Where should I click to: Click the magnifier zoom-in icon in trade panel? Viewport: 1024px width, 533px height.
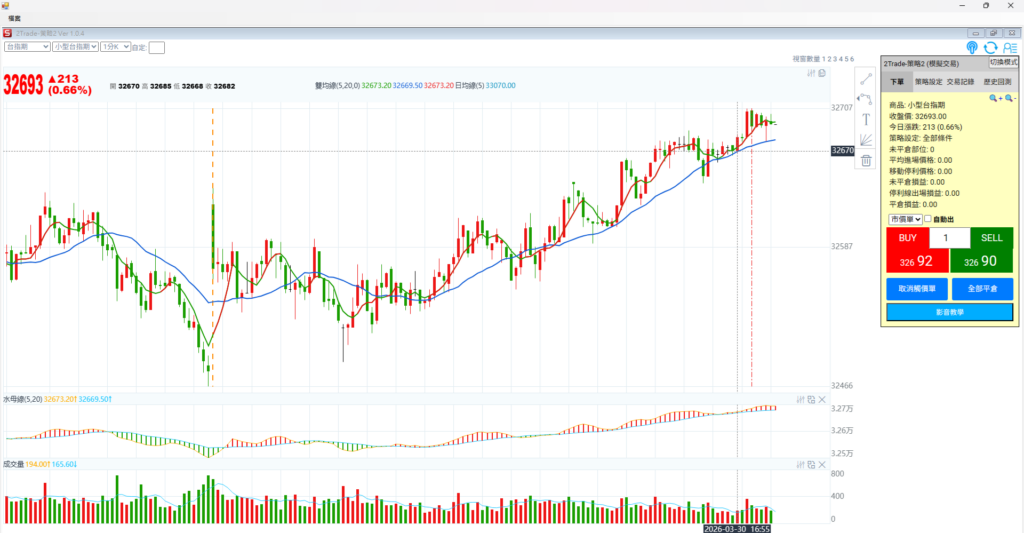[994, 98]
